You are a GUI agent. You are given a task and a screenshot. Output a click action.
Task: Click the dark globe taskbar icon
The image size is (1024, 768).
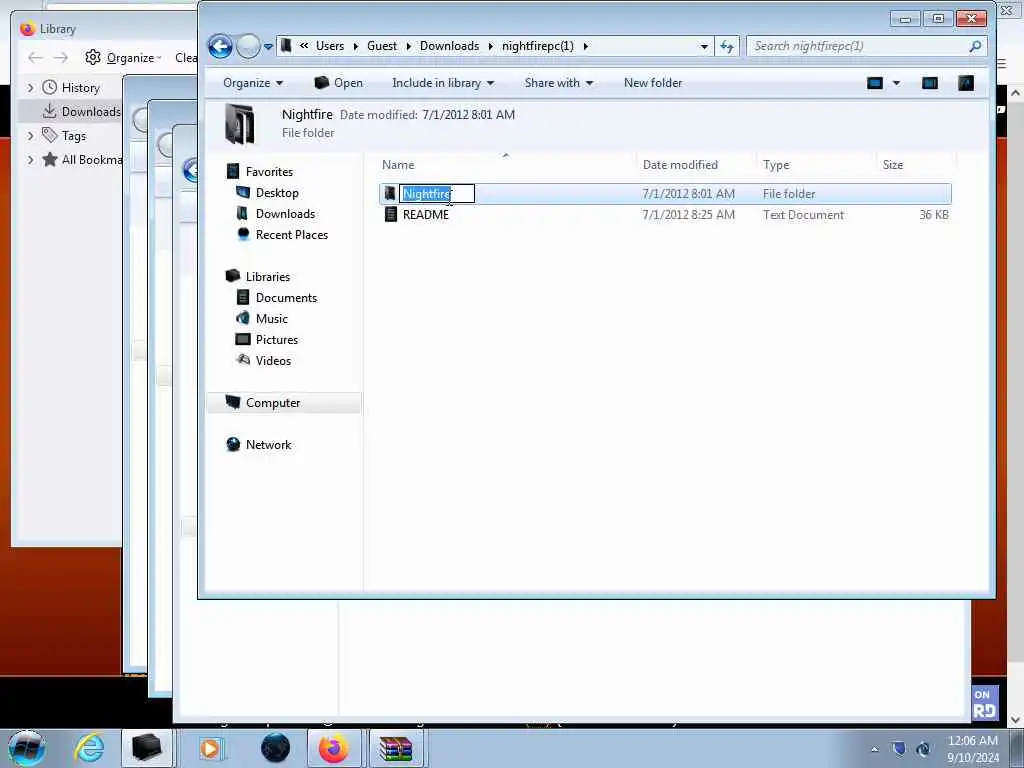coord(276,748)
